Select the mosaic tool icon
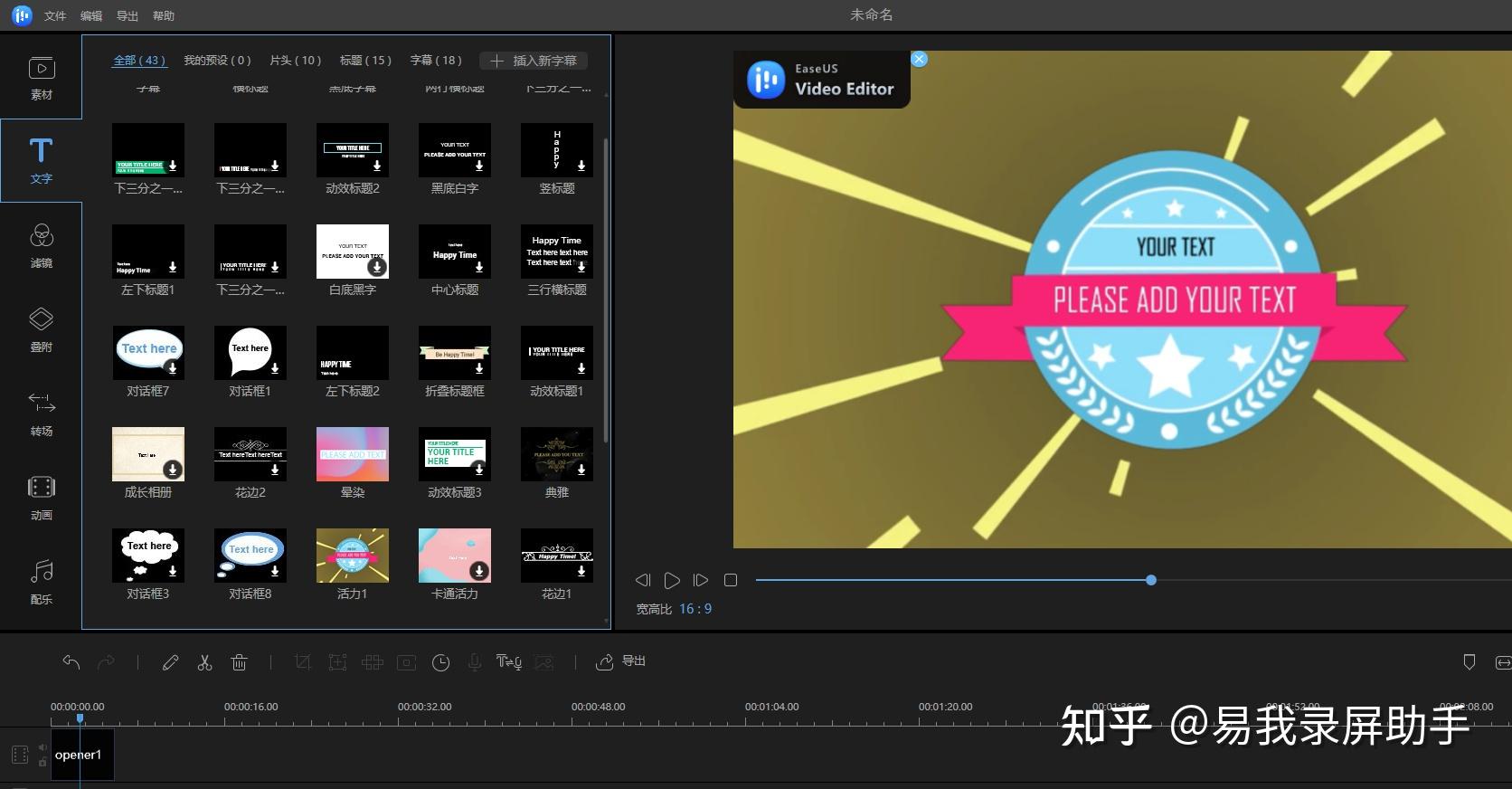 372,662
